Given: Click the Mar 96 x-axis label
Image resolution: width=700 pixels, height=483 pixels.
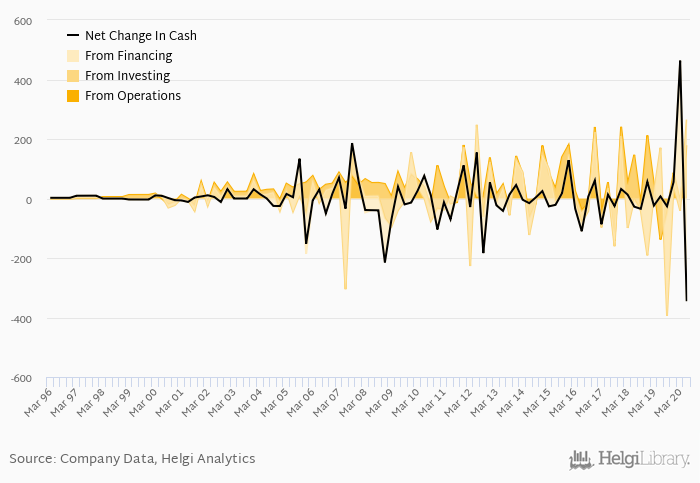Looking at the screenshot, I should click(37, 402).
